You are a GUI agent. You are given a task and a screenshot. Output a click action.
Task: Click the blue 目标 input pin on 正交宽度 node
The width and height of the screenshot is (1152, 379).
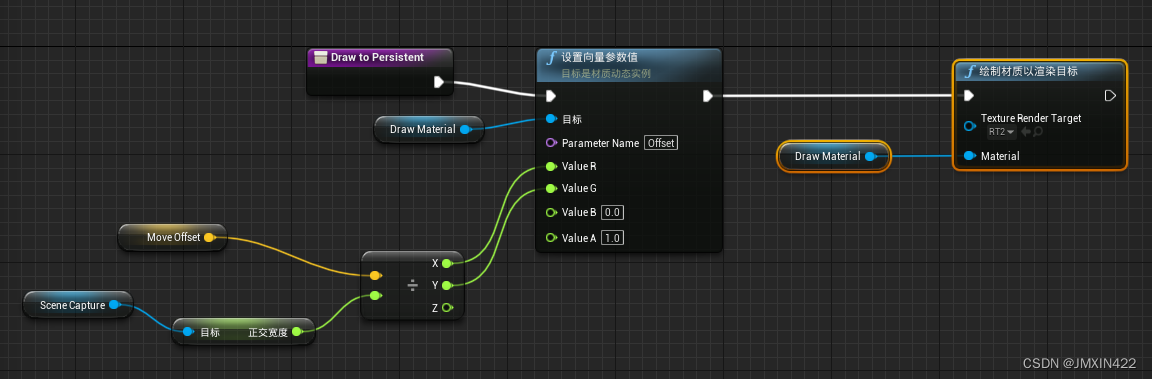point(189,332)
